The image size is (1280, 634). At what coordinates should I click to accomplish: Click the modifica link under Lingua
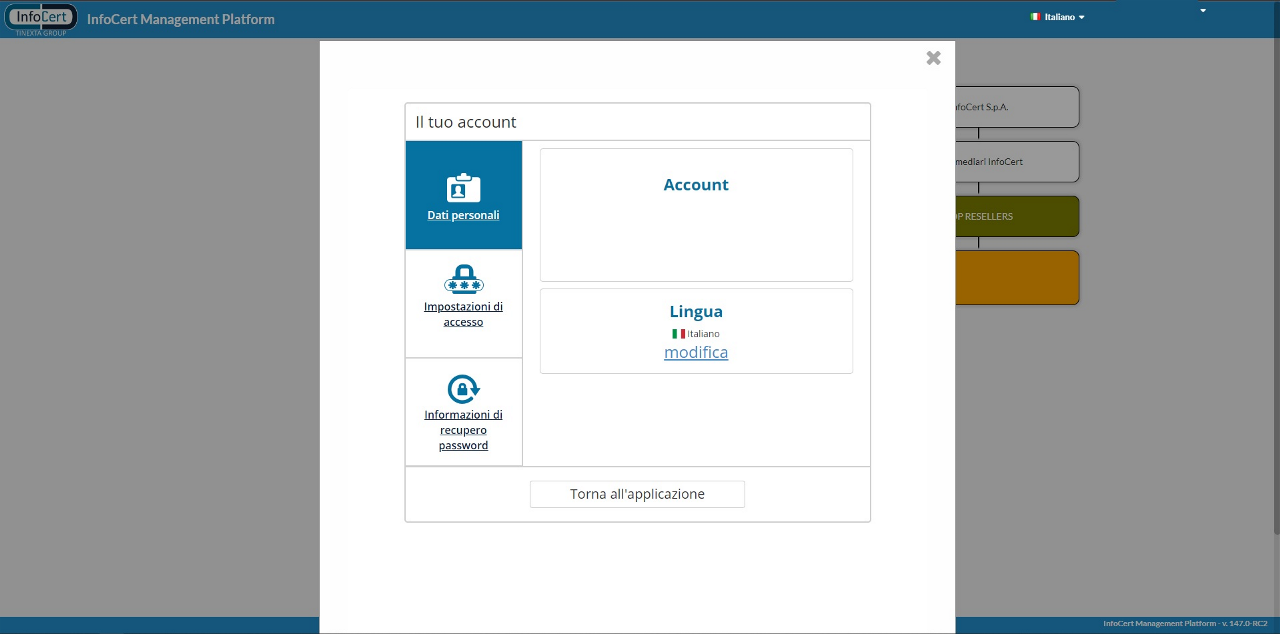[x=696, y=353]
